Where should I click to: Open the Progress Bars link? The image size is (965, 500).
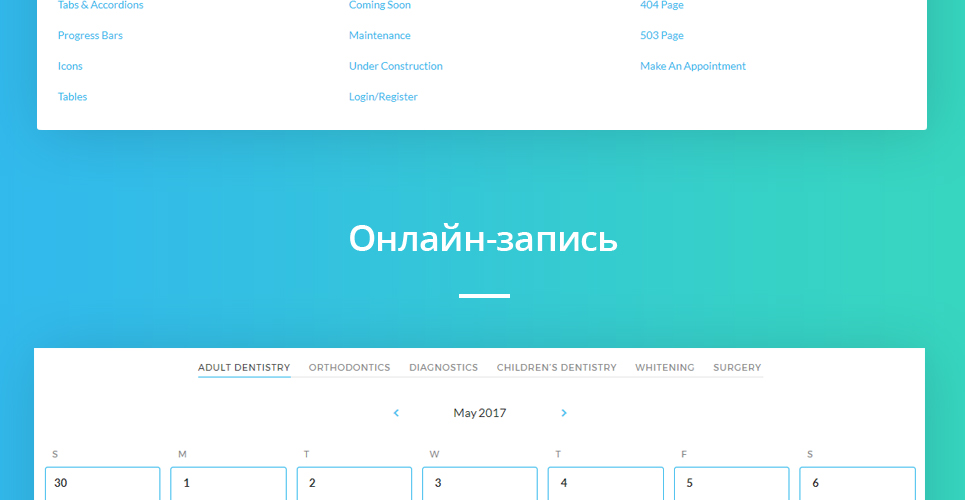click(x=90, y=36)
